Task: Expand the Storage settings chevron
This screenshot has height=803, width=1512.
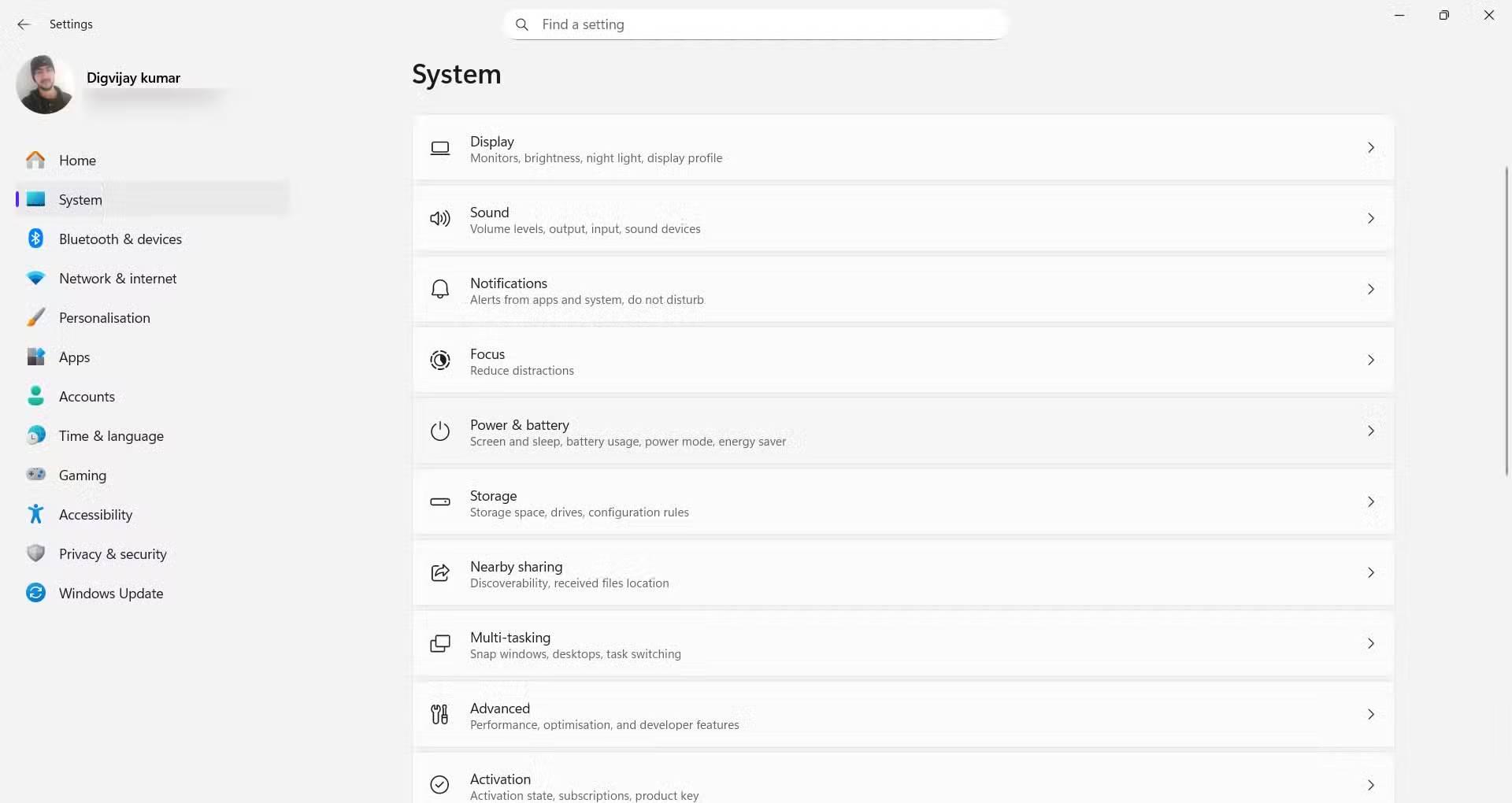Action: 1370,502
